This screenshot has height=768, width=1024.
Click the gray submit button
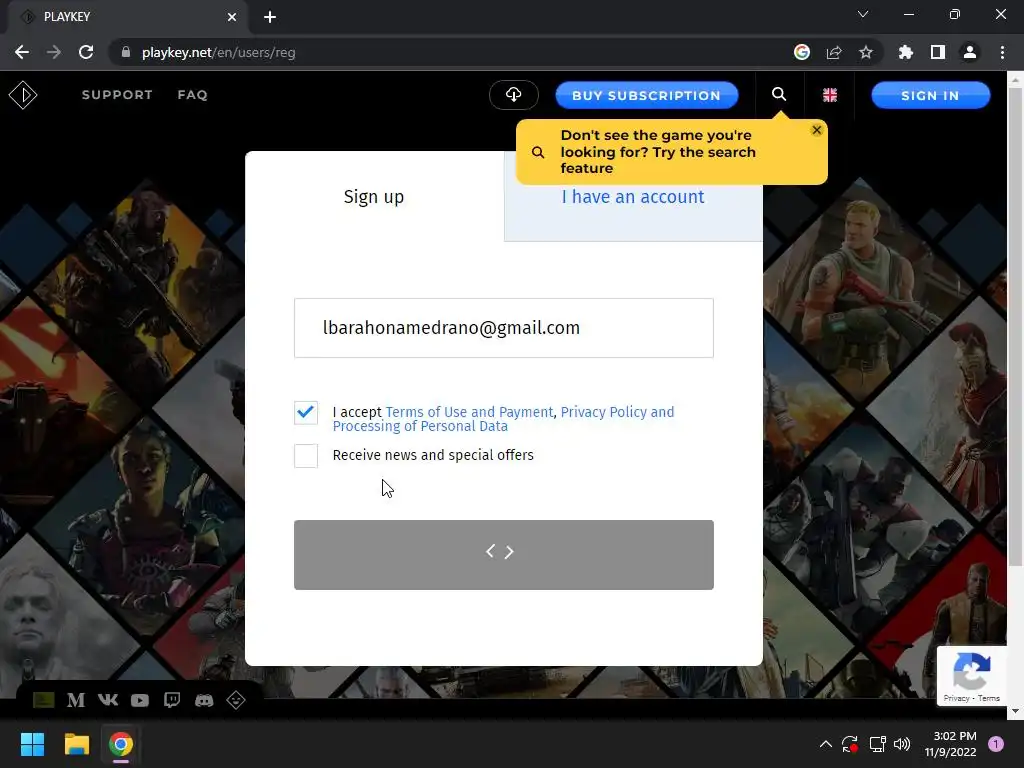point(504,555)
